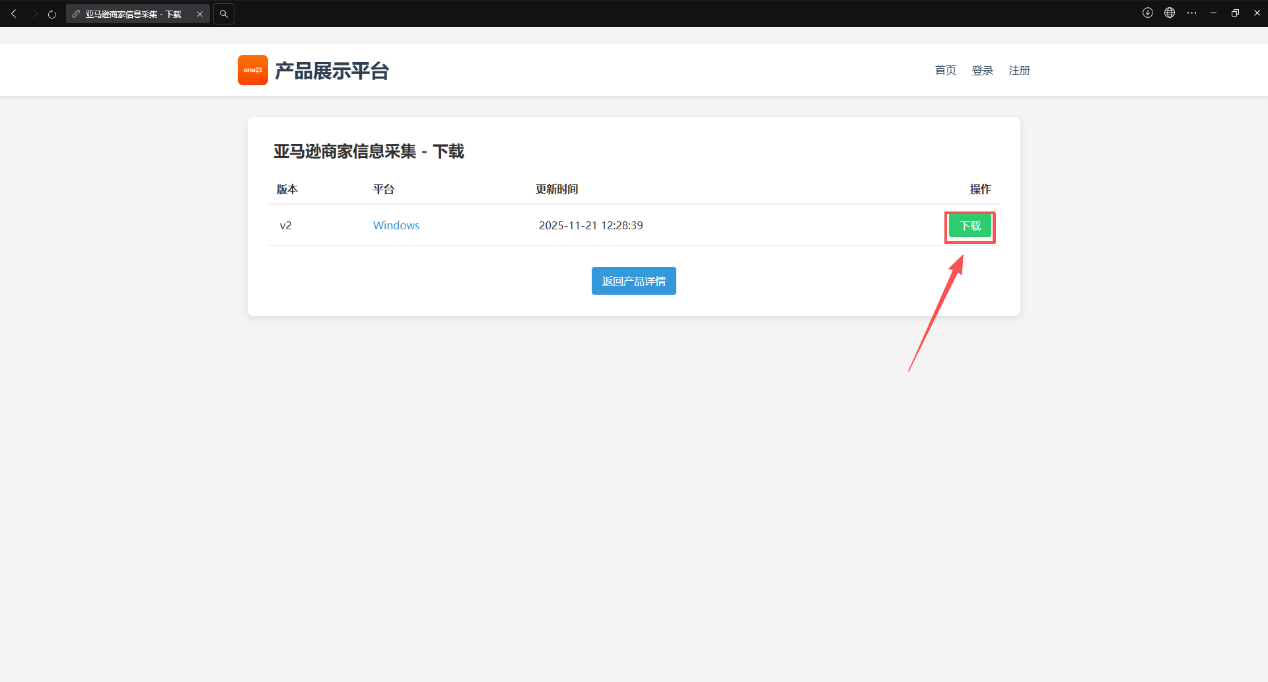Click the orange one23 logo
The width and height of the screenshot is (1268, 682).
252,70
